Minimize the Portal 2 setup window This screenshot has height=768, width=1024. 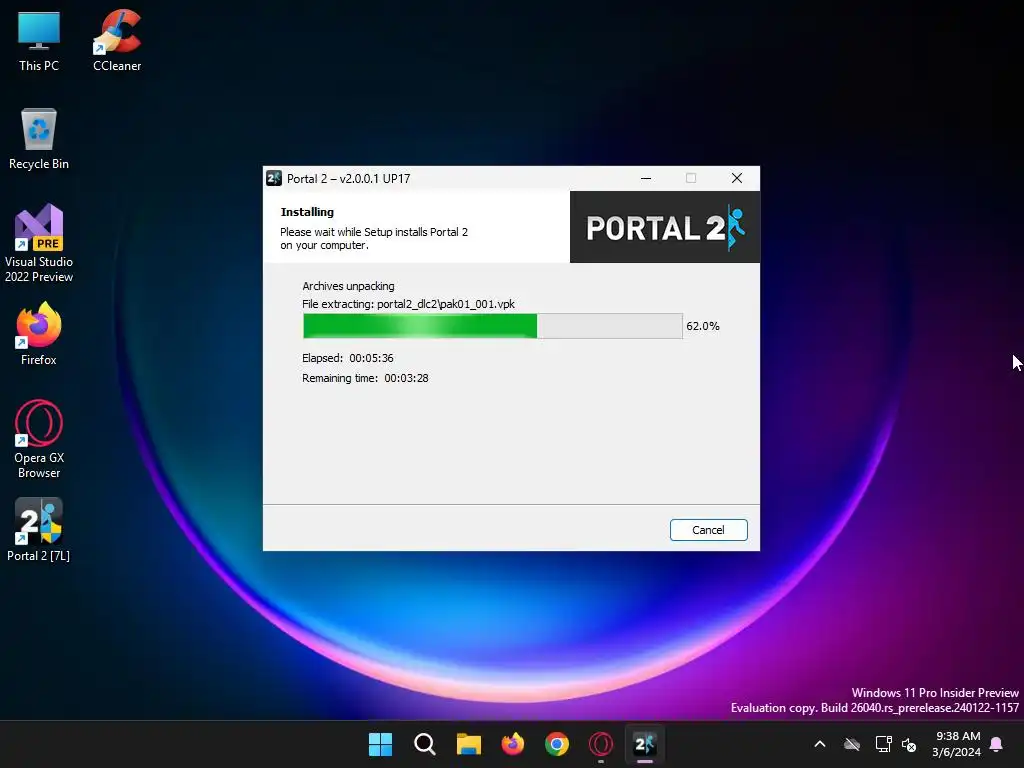pos(646,178)
